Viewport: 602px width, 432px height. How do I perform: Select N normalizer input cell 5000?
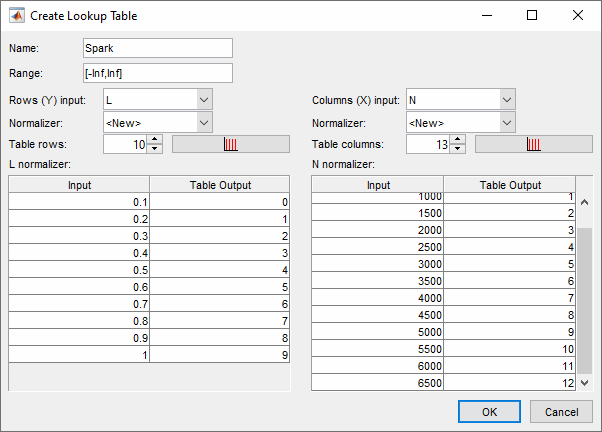pos(378,331)
